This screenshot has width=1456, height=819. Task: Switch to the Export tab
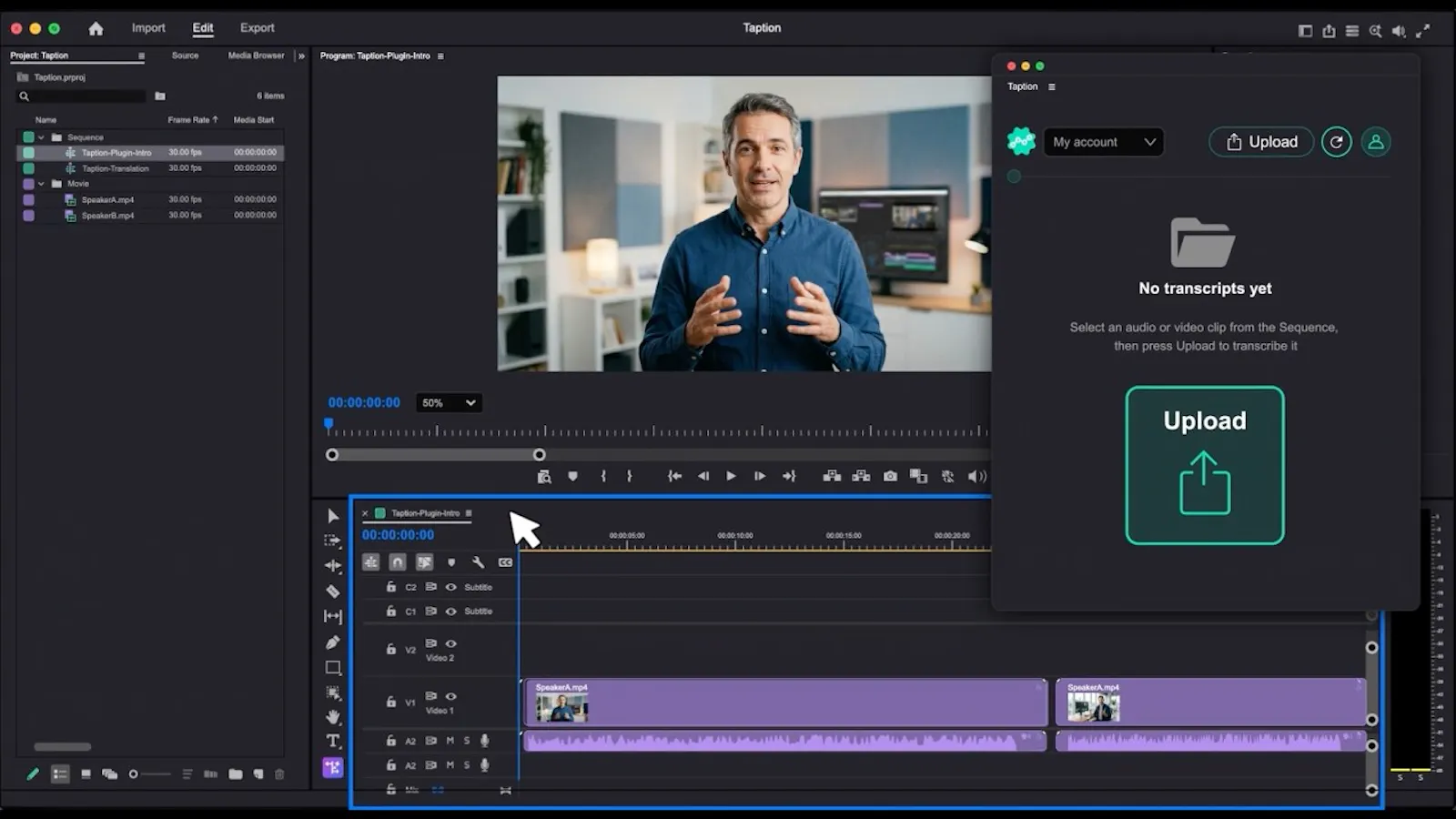[258, 28]
